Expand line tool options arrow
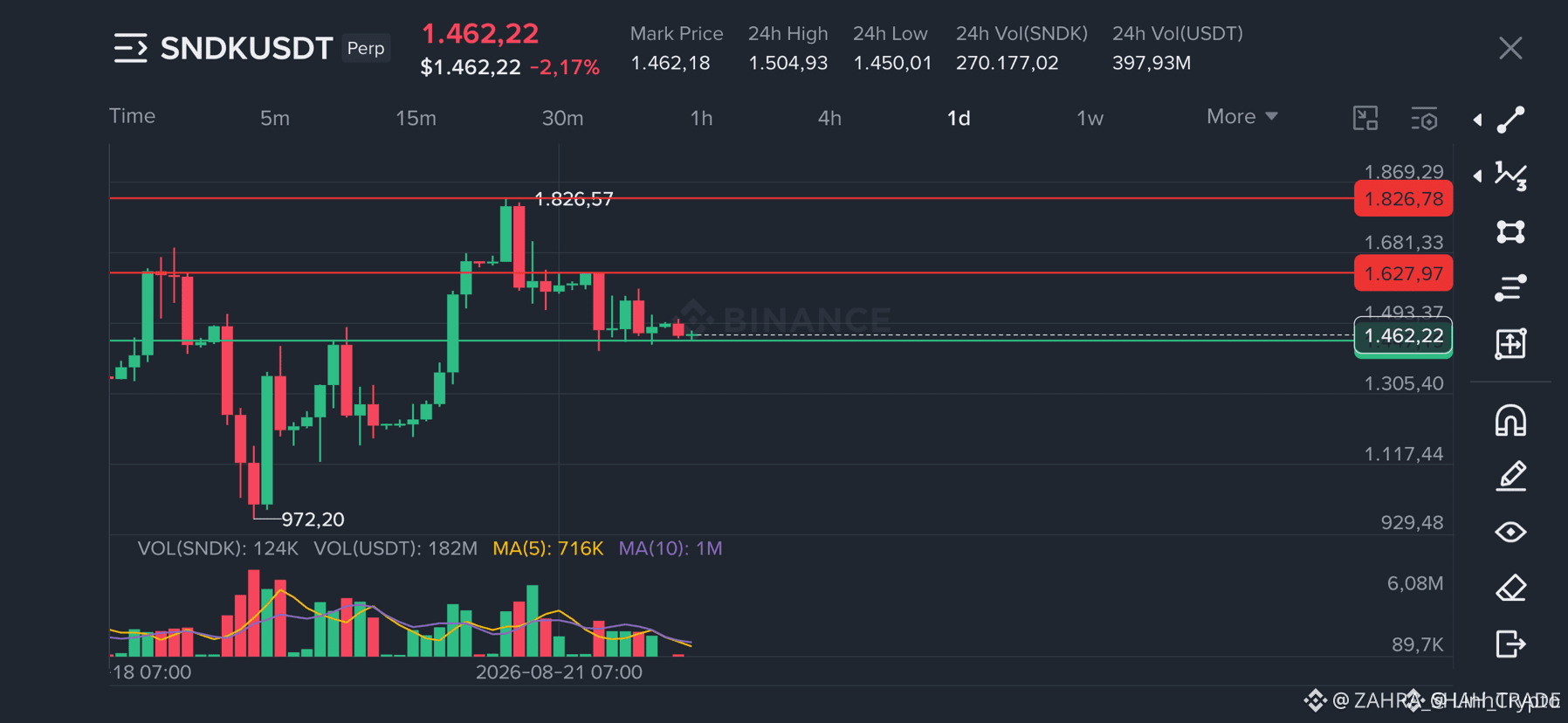 click(x=1477, y=120)
